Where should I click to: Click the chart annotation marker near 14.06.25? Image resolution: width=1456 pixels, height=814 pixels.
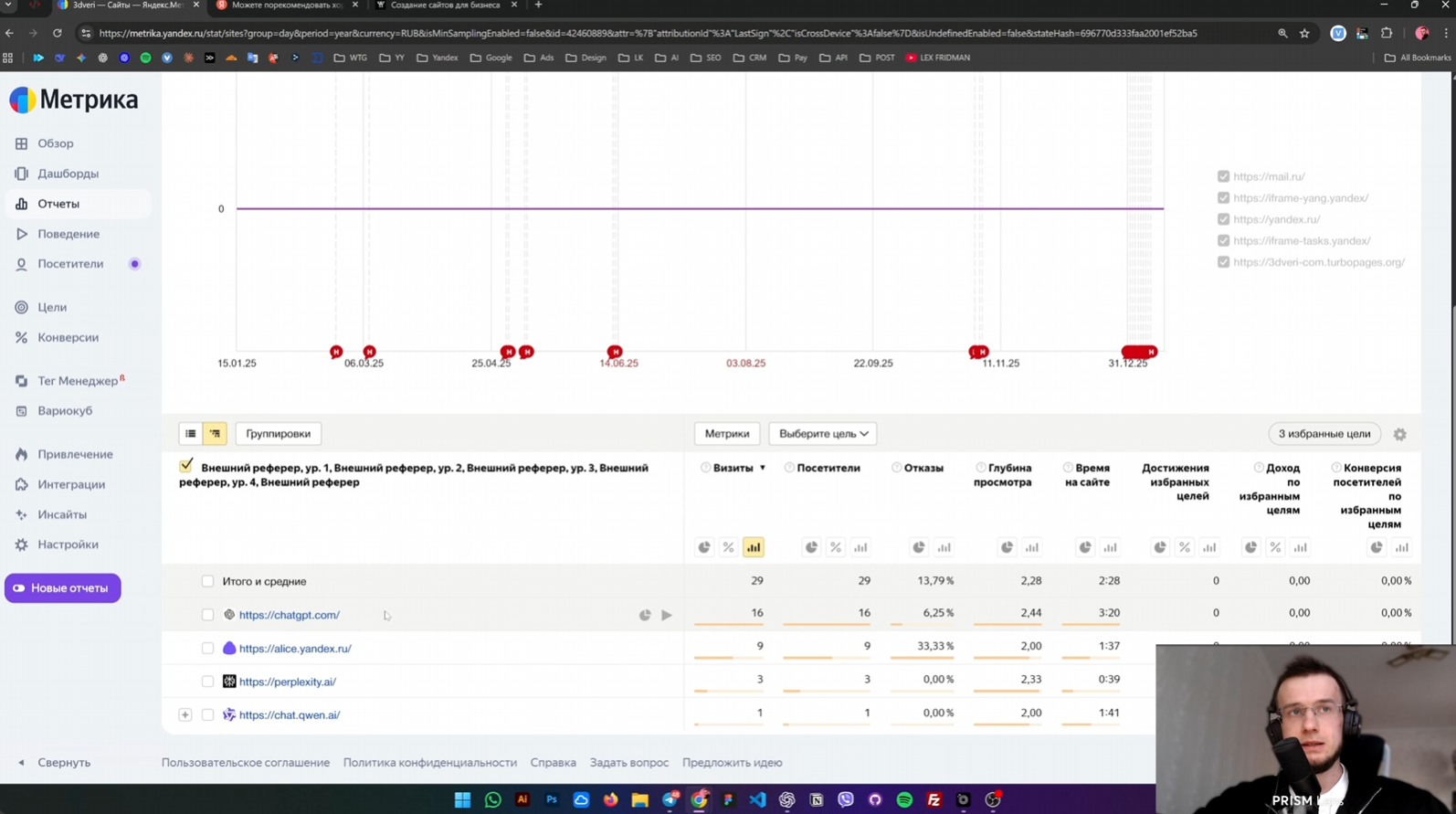click(615, 352)
